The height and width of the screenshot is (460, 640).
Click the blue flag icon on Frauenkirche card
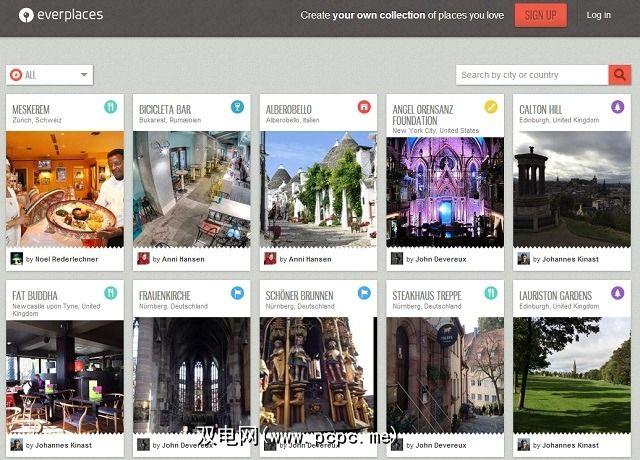(237, 293)
